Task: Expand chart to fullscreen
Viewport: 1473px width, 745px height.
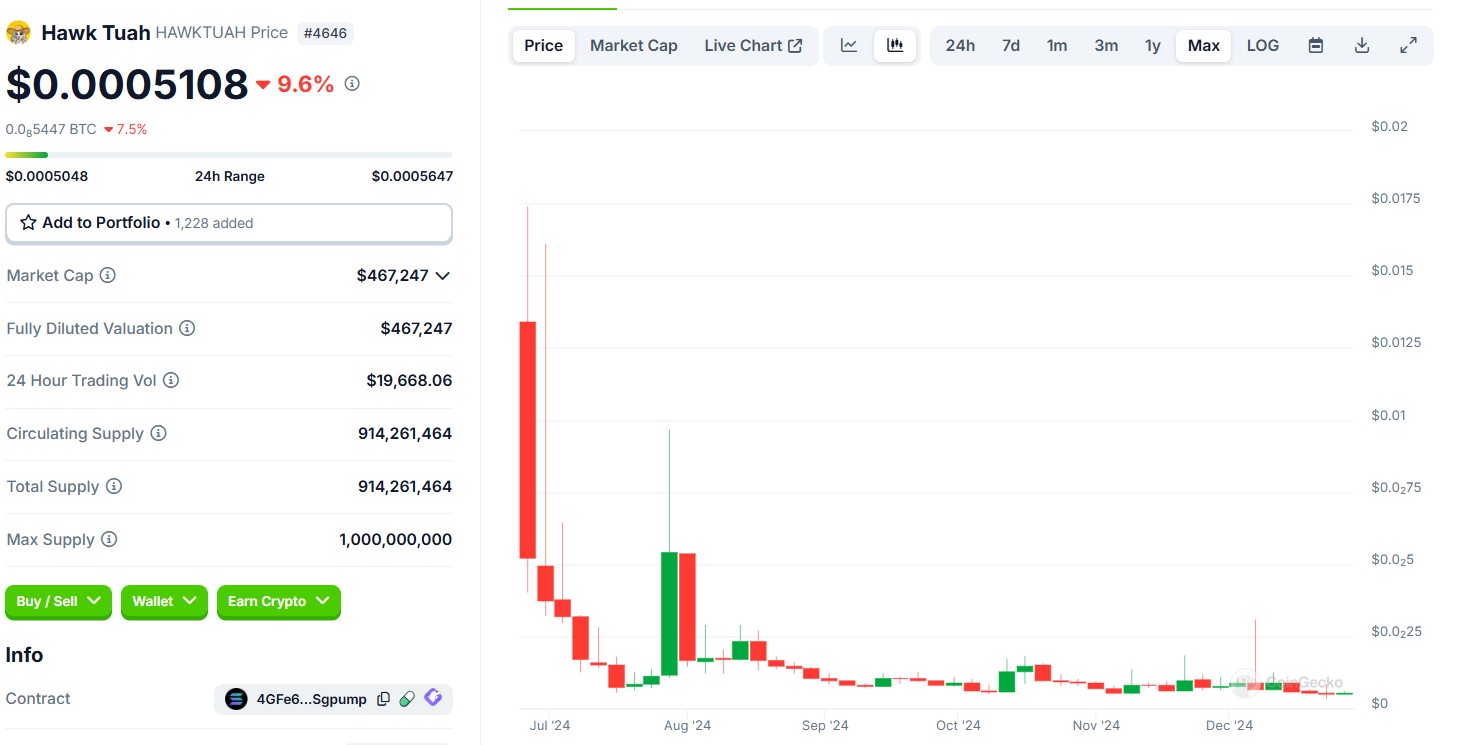Action: click(x=1408, y=45)
